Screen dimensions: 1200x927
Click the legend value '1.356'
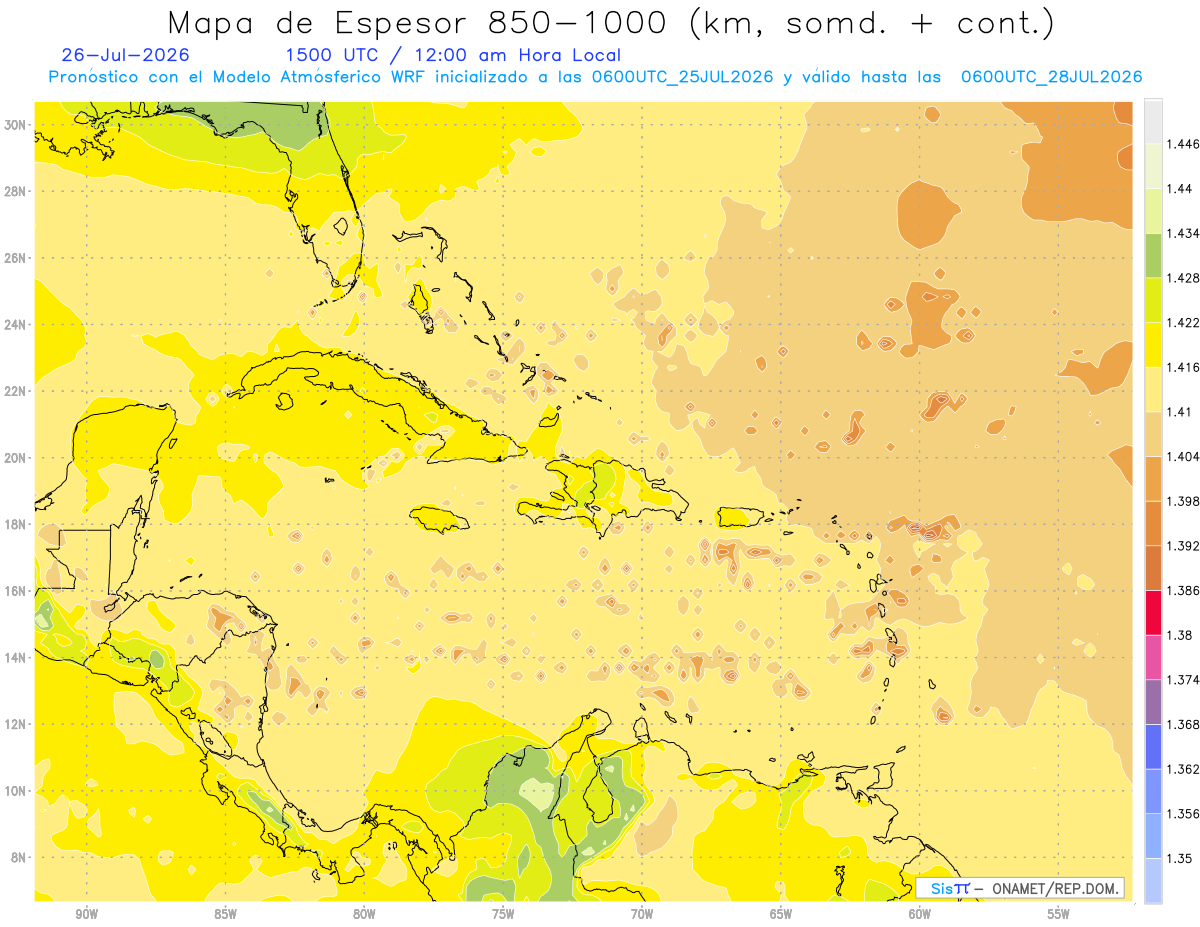click(1183, 814)
